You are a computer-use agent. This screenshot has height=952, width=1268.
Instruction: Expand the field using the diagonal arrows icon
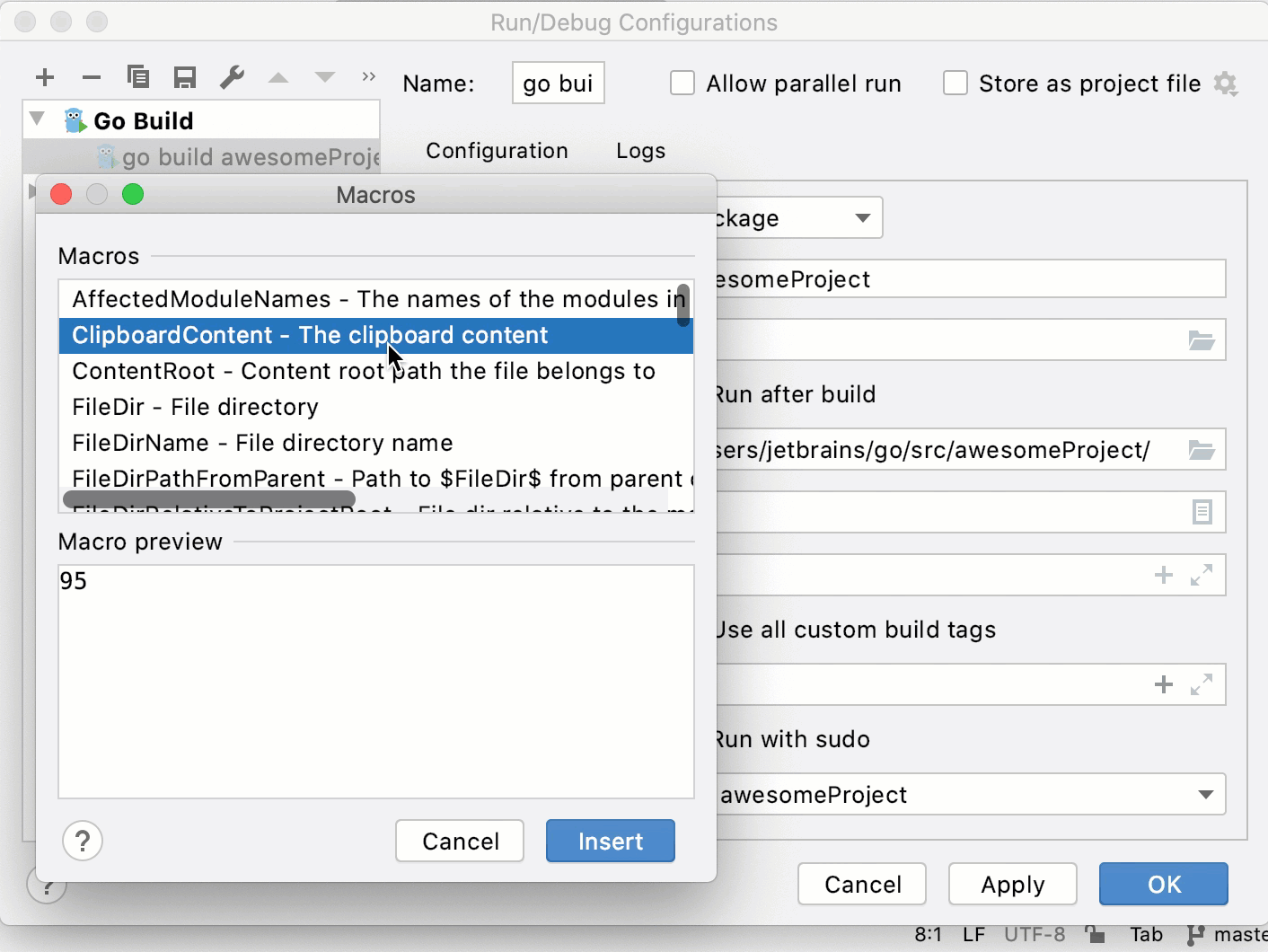click(x=1202, y=575)
